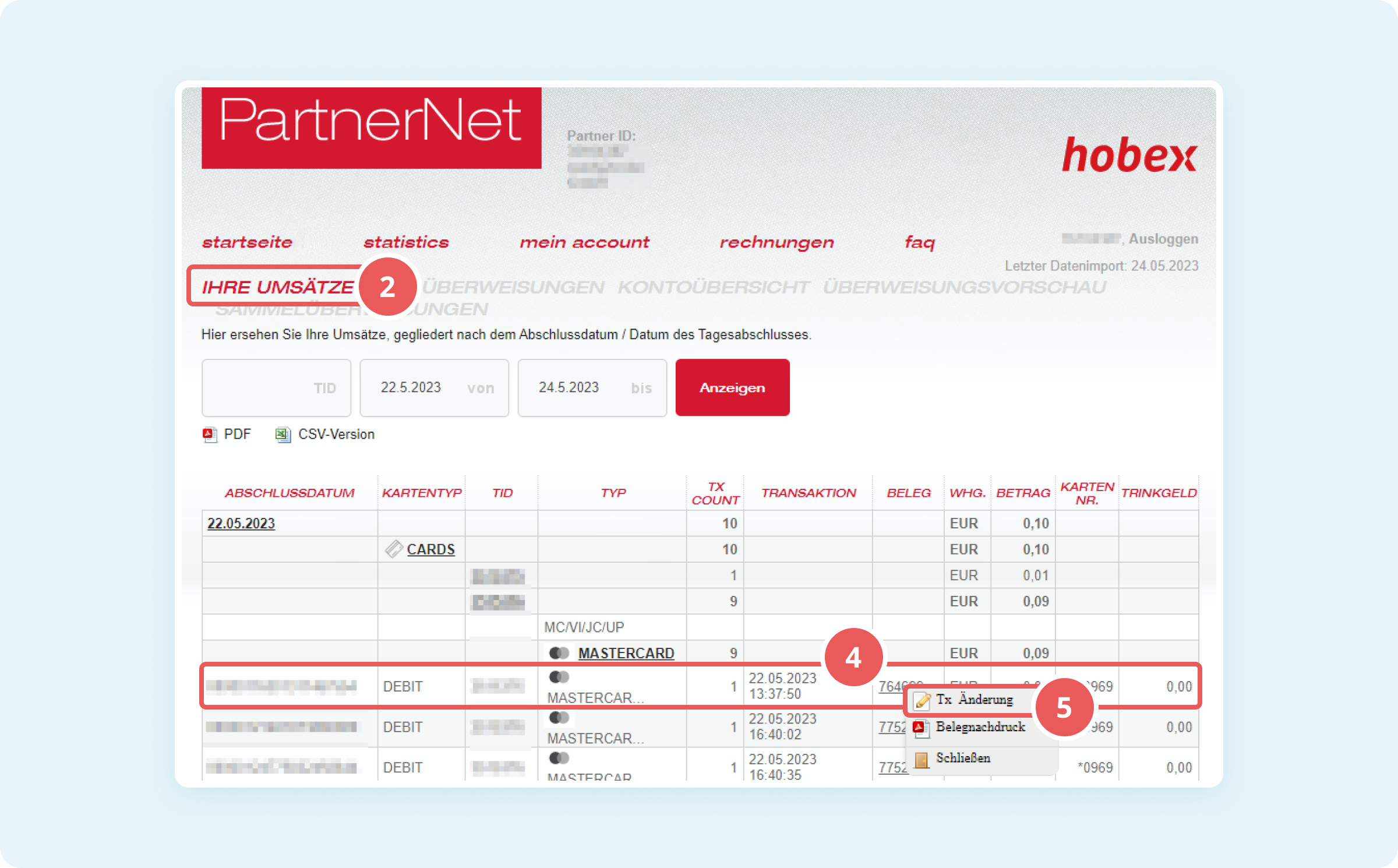Click the PDF export icon
This screenshot has height=868, width=1398.
[x=210, y=435]
